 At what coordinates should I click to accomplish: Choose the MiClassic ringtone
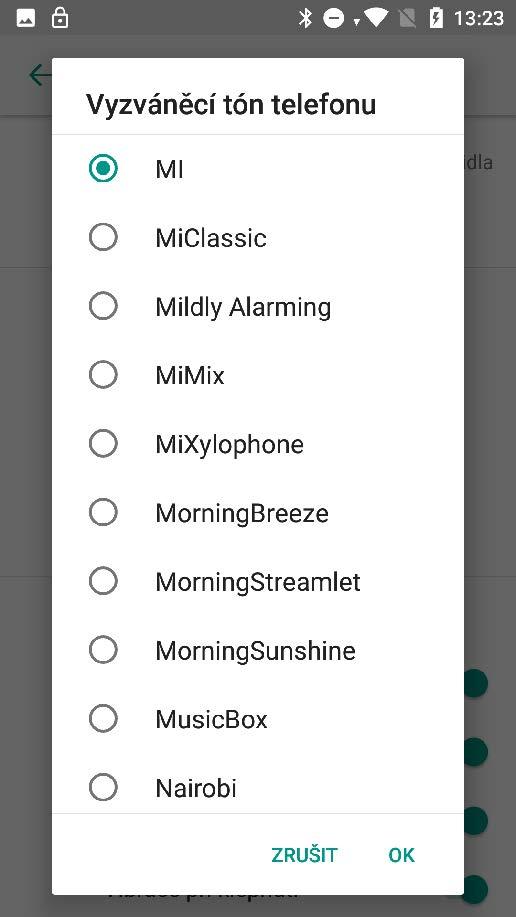257,237
